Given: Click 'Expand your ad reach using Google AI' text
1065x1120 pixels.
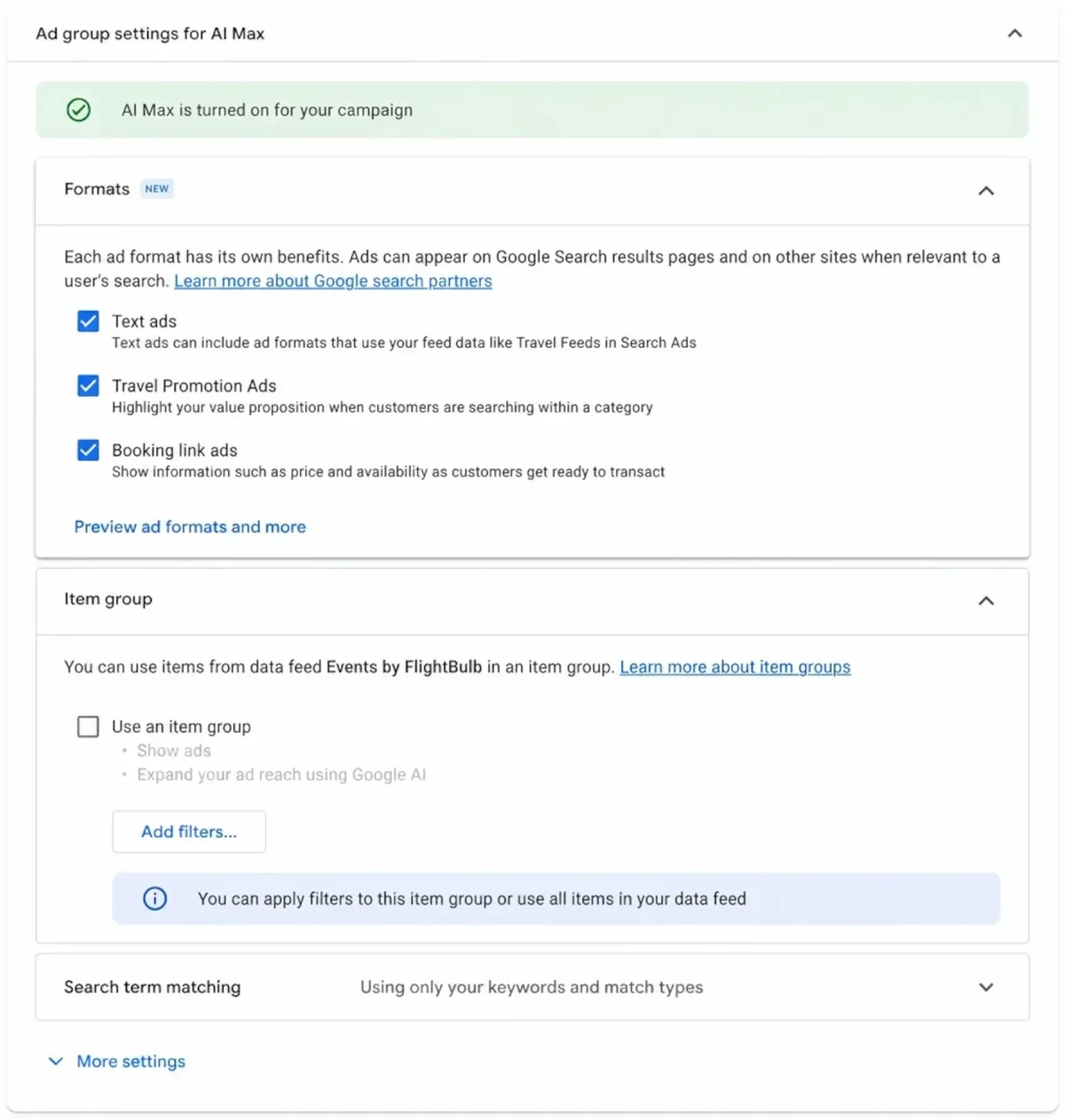Looking at the screenshot, I should (281, 775).
